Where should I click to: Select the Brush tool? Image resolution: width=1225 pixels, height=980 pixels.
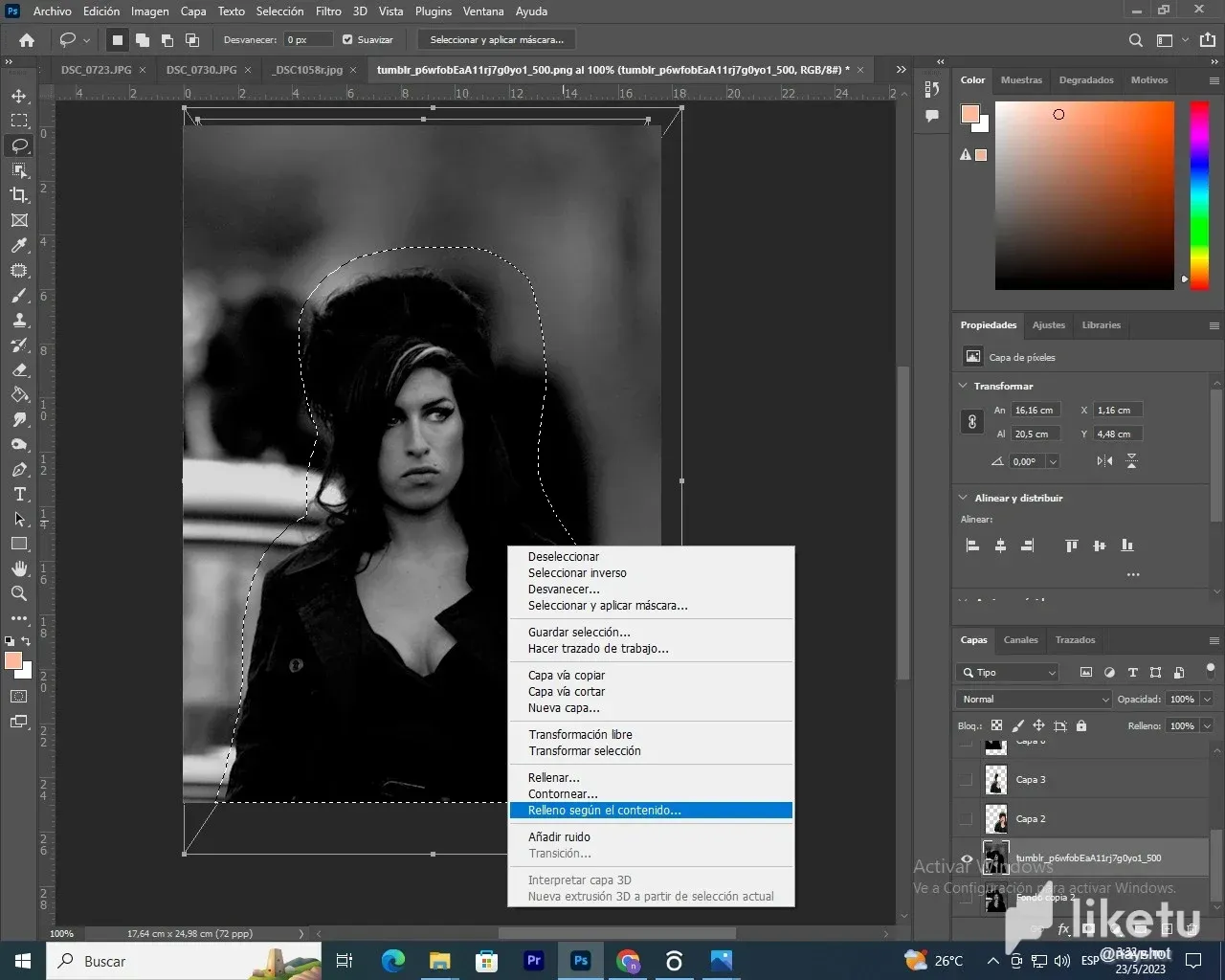click(19, 296)
